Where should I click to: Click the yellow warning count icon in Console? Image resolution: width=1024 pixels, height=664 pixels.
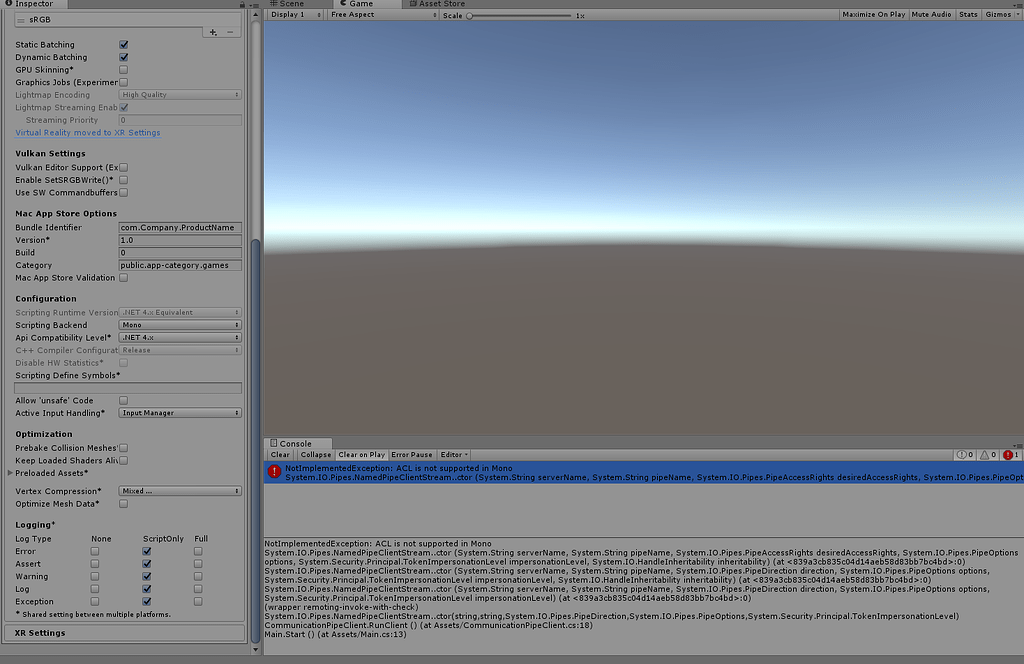point(984,455)
